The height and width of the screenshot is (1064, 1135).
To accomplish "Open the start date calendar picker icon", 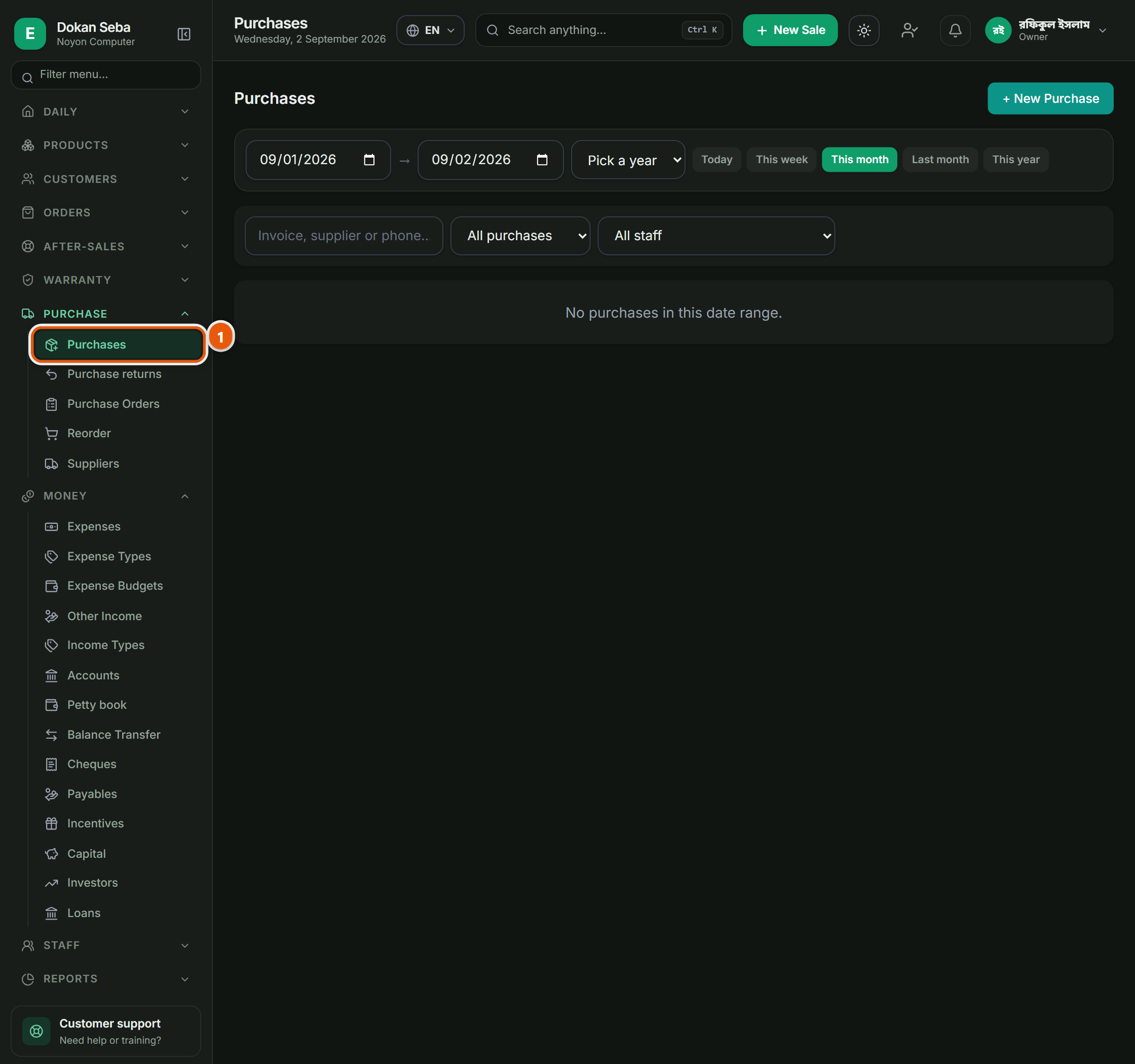I will [x=369, y=160].
